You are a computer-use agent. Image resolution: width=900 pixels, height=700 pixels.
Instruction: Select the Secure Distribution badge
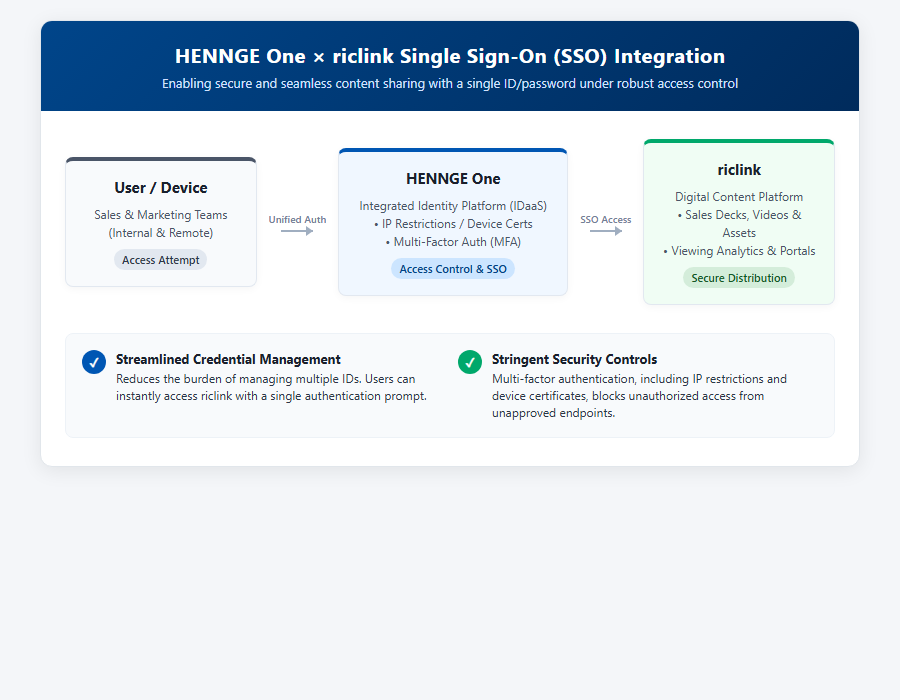(739, 278)
